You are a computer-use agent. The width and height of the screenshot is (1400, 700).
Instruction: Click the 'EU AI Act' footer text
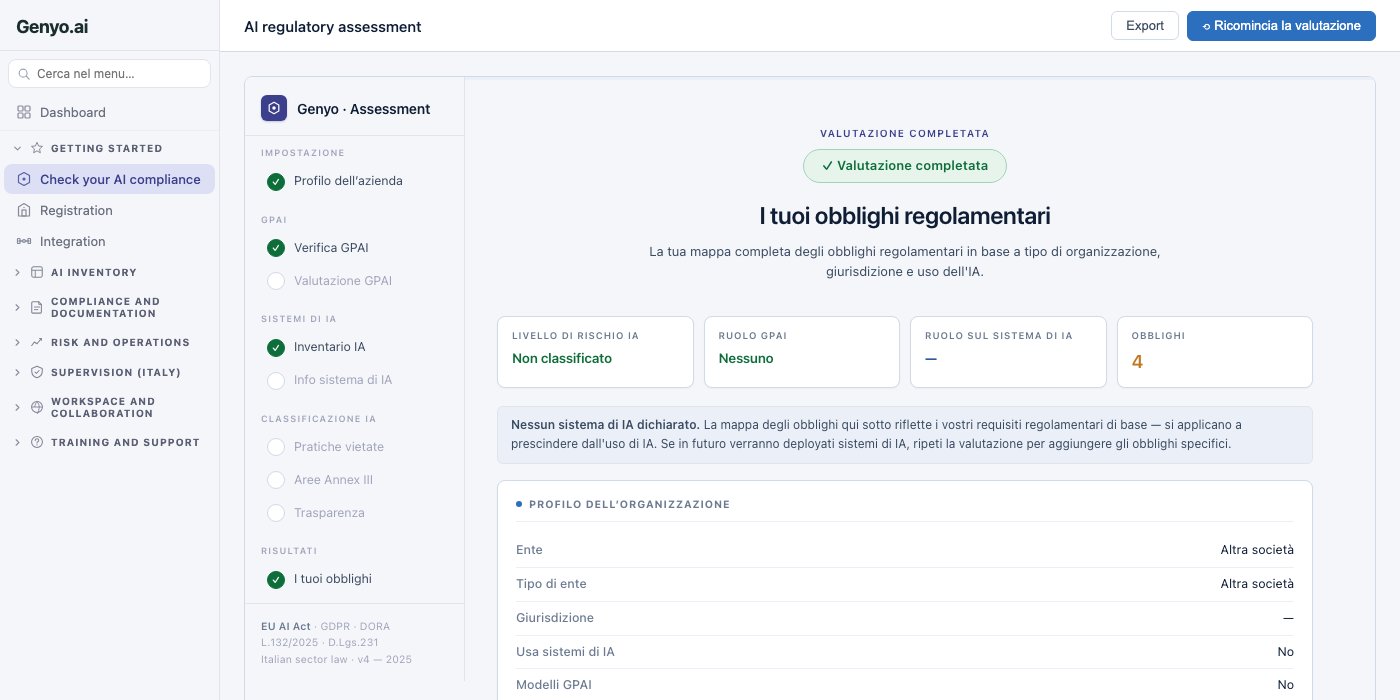(286, 627)
